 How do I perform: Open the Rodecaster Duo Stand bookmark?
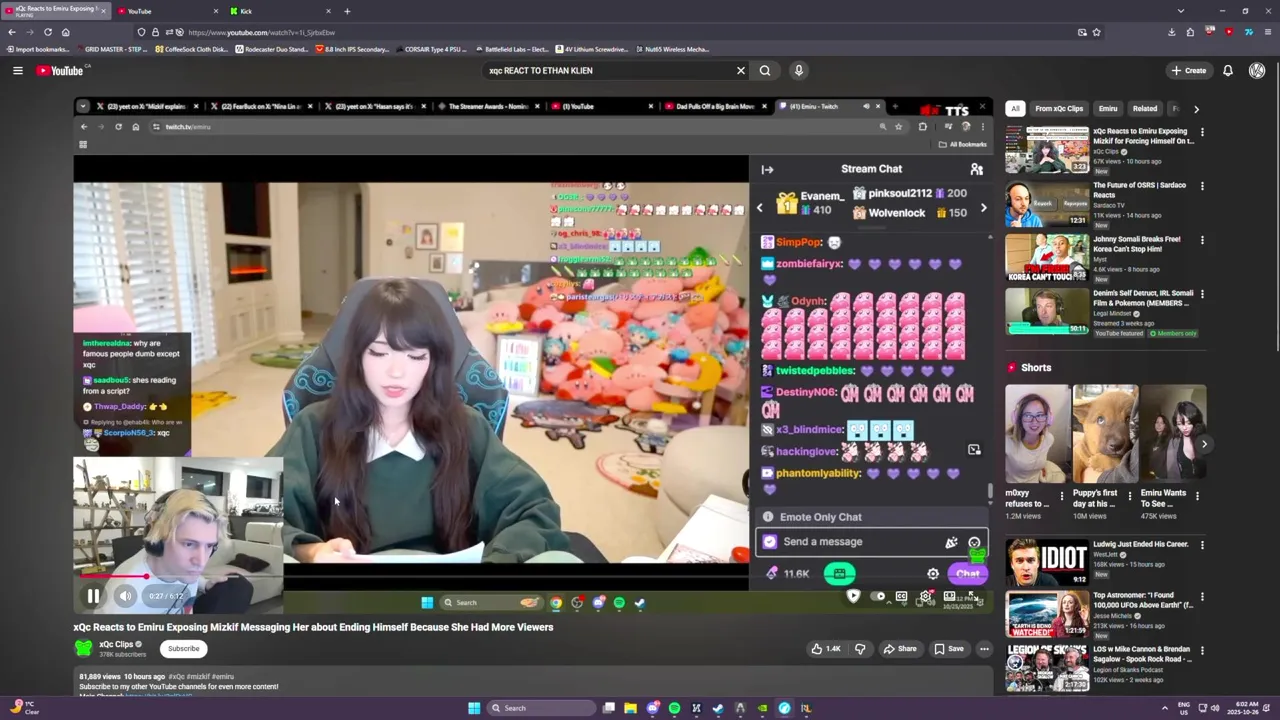coord(272,49)
